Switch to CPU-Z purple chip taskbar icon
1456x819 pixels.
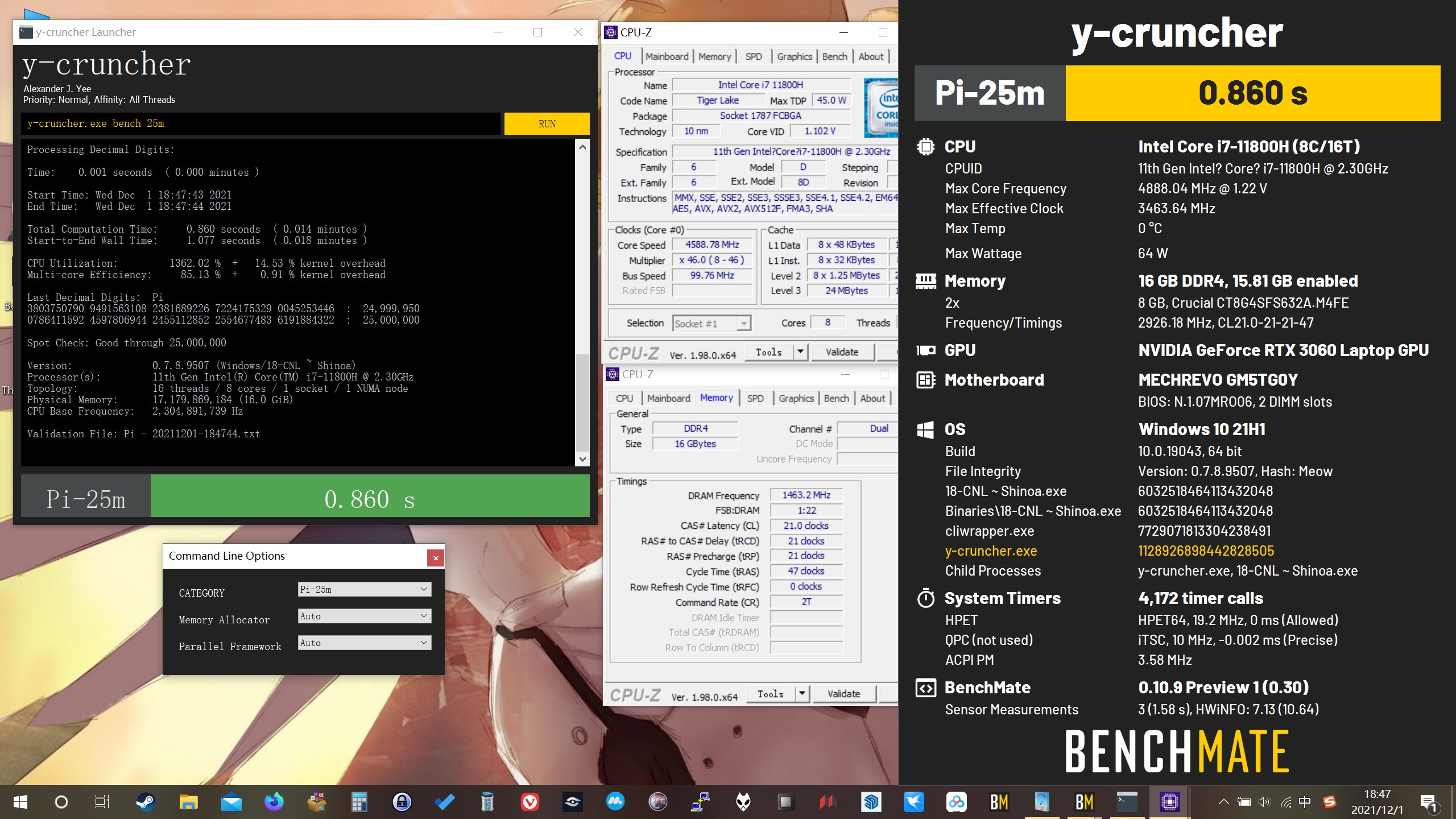pos(1170,802)
